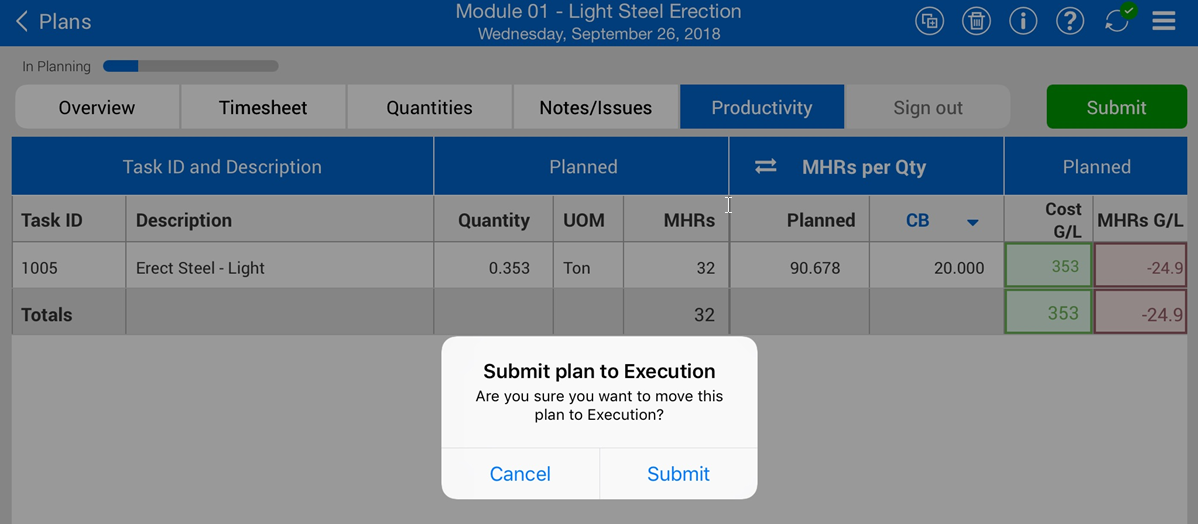Image resolution: width=1198 pixels, height=524 pixels.
Task: Select the Quantities tab
Action: click(429, 108)
